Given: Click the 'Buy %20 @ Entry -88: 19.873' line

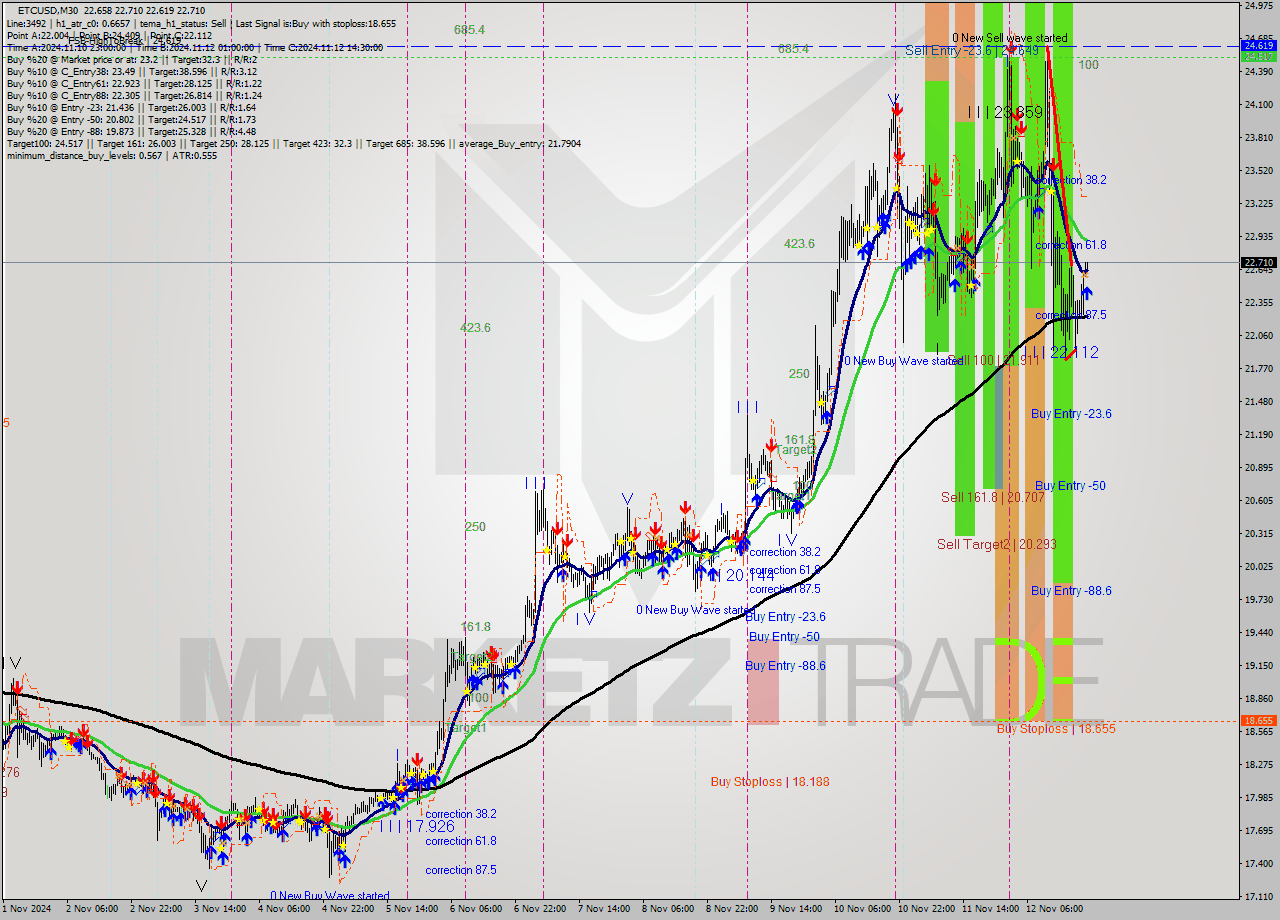Looking at the screenshot, I should [x=131, y=131].
